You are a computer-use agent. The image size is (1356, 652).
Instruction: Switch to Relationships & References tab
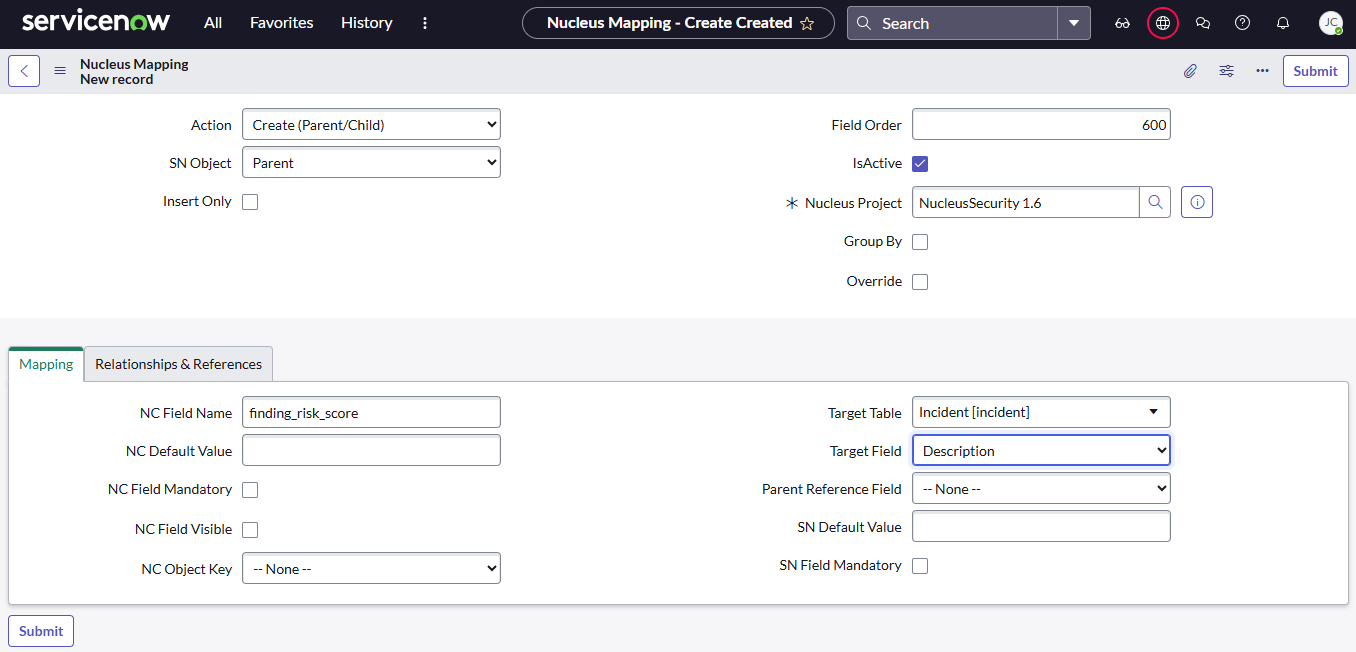click(x=178, y=364)
